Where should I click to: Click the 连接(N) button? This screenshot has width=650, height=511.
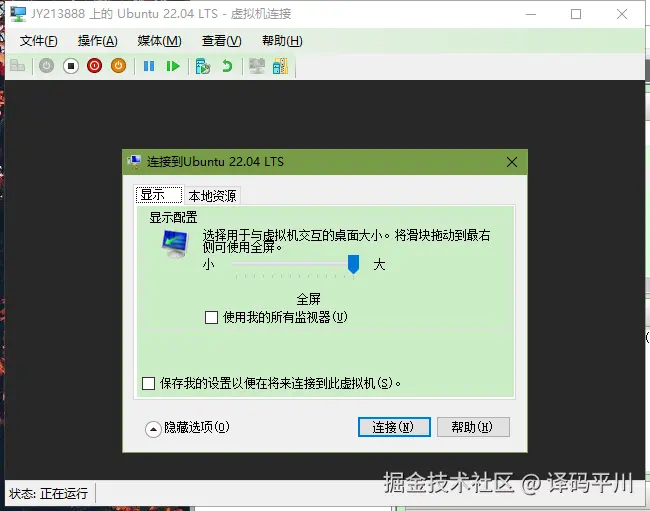(x=394, y=427)
